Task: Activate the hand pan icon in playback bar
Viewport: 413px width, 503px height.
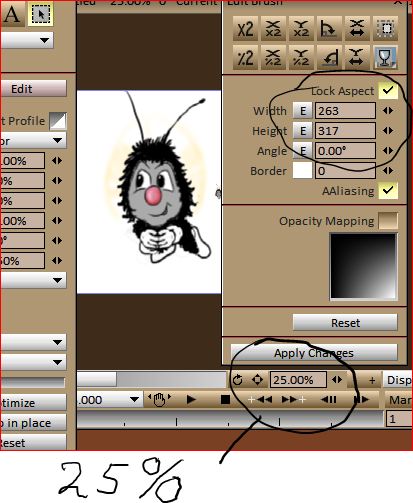Action: coord(159,399)
